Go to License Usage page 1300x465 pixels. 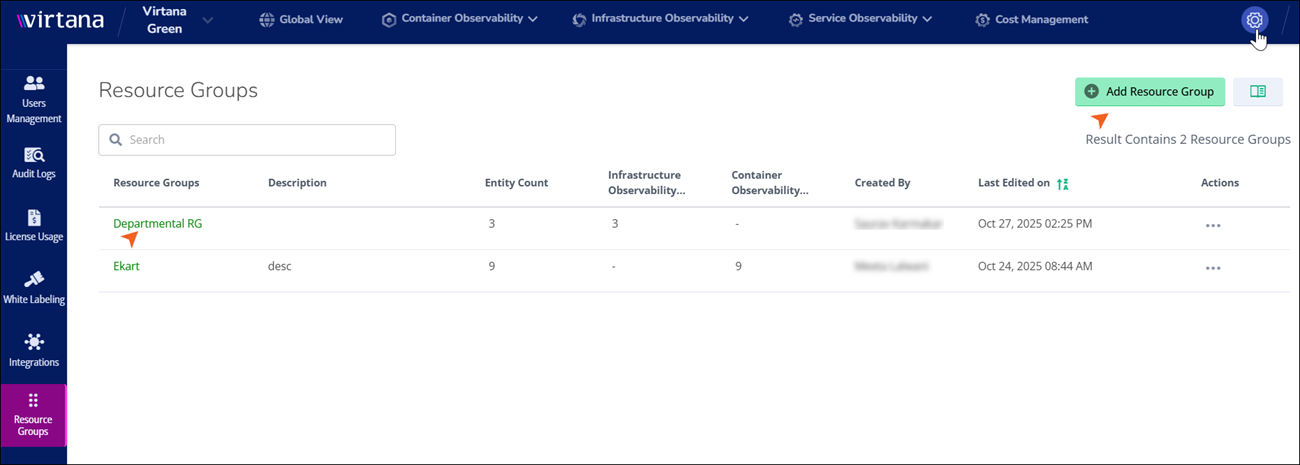click(34, 226)
